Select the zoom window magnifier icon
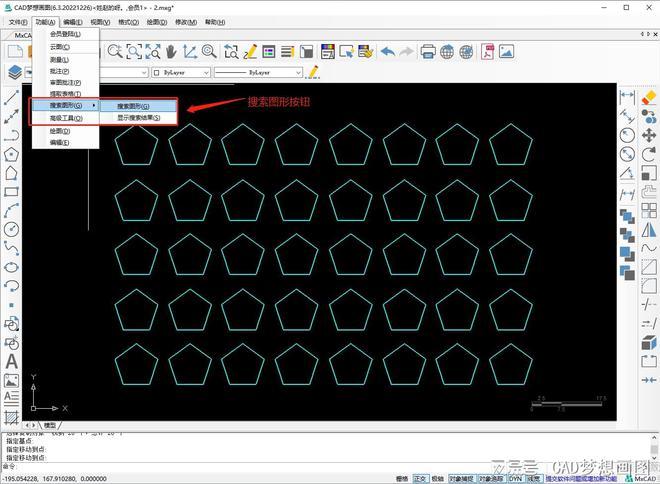Image resolution: width=660 pixels, height=484 pixels. click(134, 52)
